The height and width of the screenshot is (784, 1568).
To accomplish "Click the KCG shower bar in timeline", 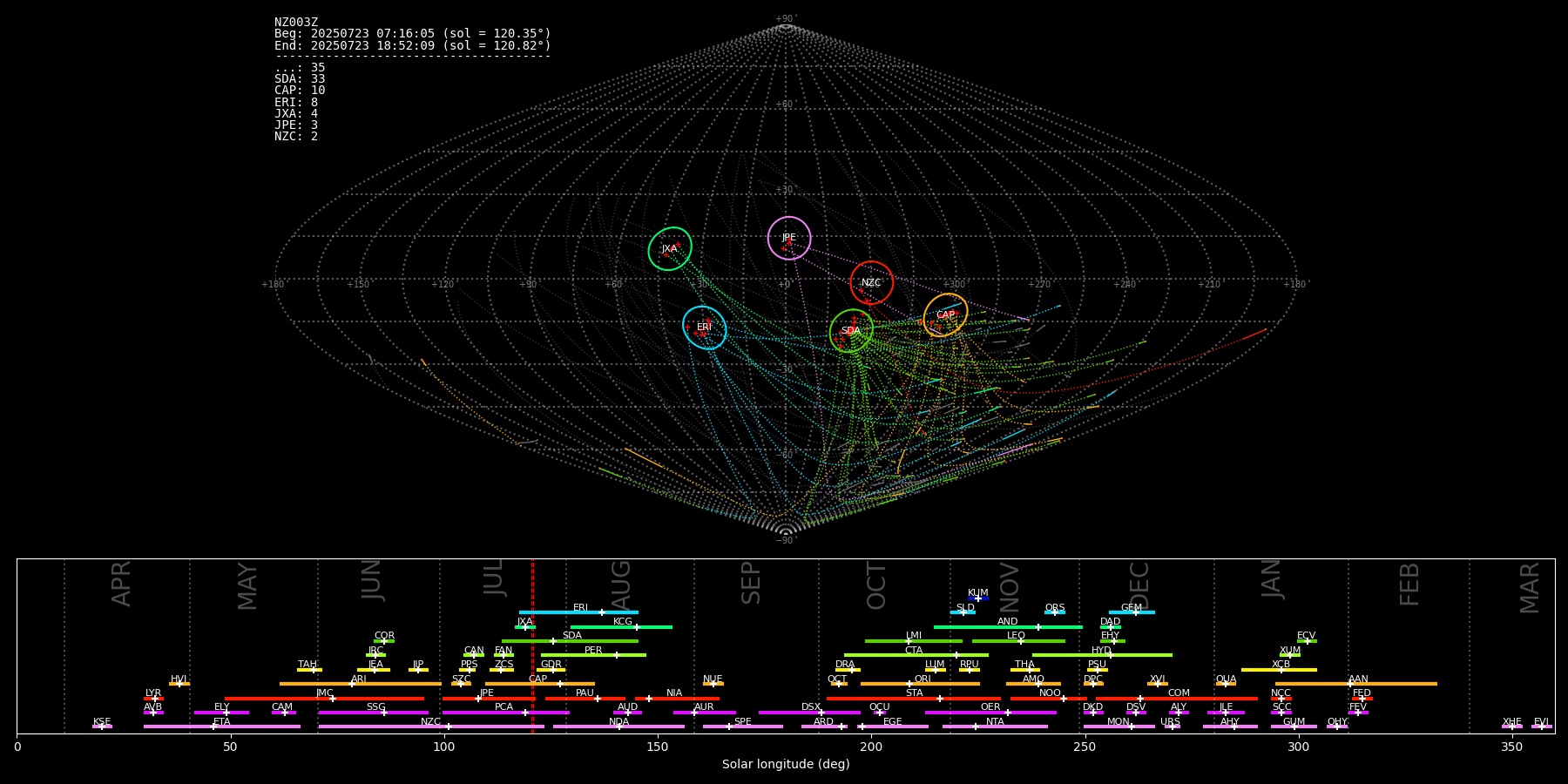I will 621,627.
